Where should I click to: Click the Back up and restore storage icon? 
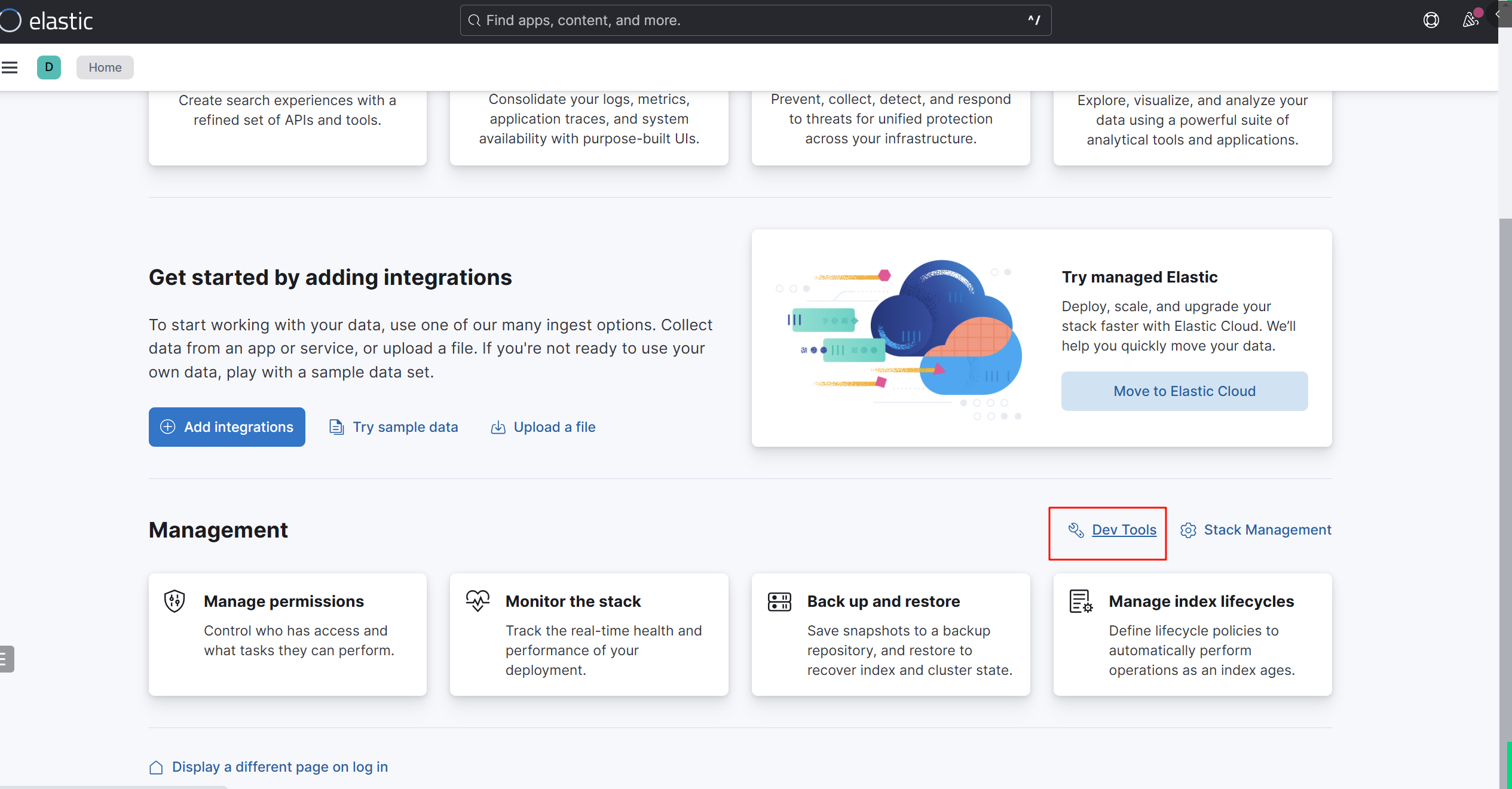[779, 601]
